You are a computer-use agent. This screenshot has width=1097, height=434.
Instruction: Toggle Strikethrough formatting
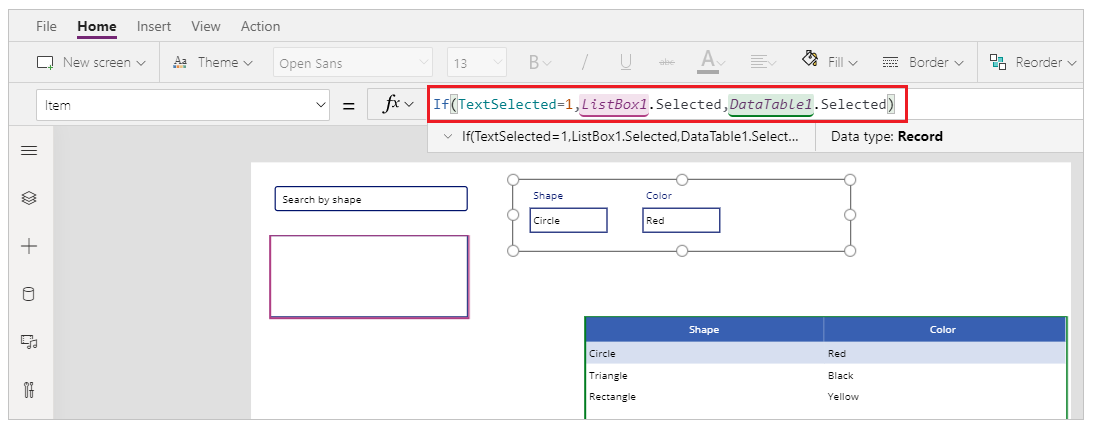pyautogui.click(x=667, y=62)
